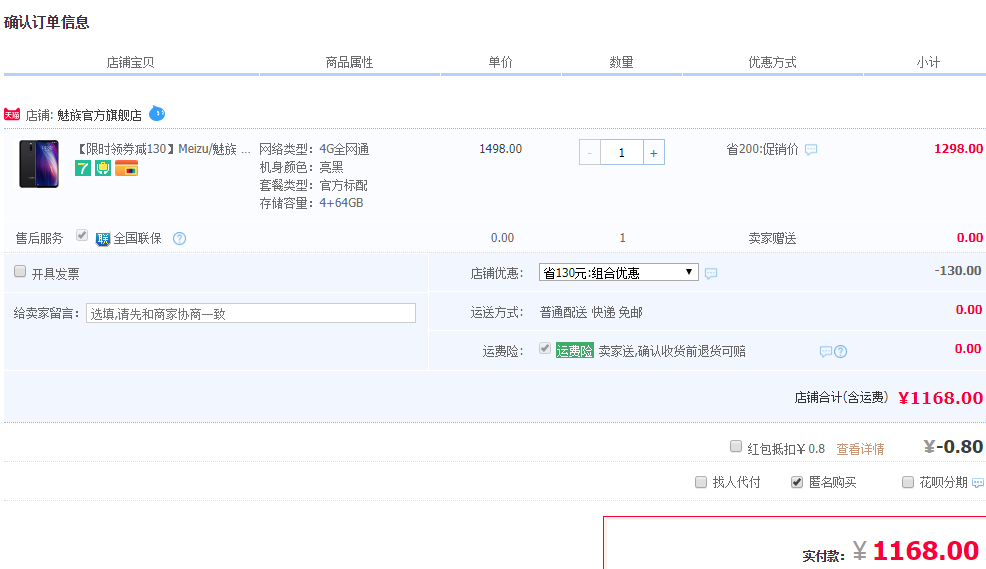This screenshot has width=986, height=569.
Task: Show comment bubble beside 省200:促销价
Action: 811,150
